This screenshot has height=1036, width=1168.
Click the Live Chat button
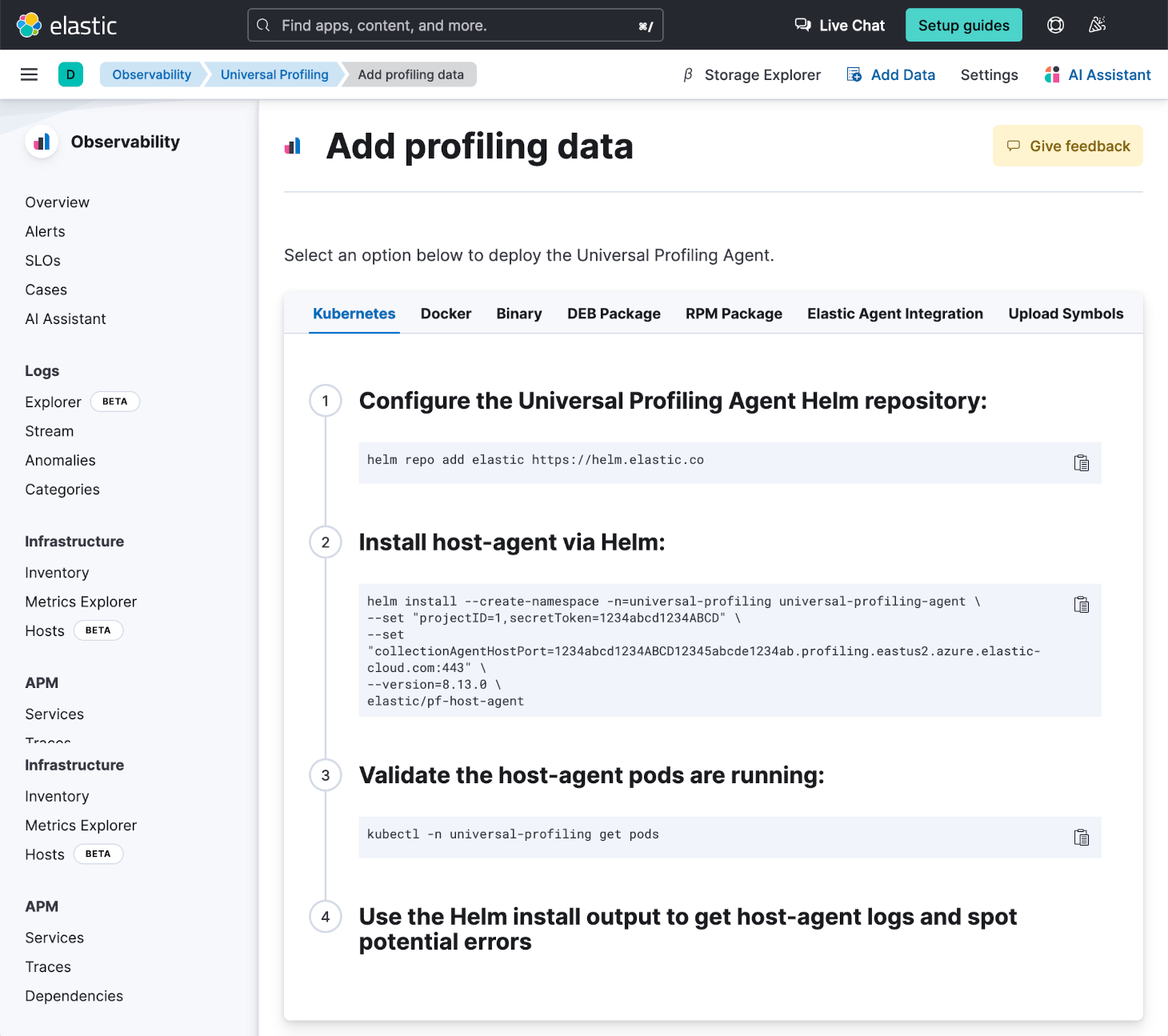click(x=839, y=25)
